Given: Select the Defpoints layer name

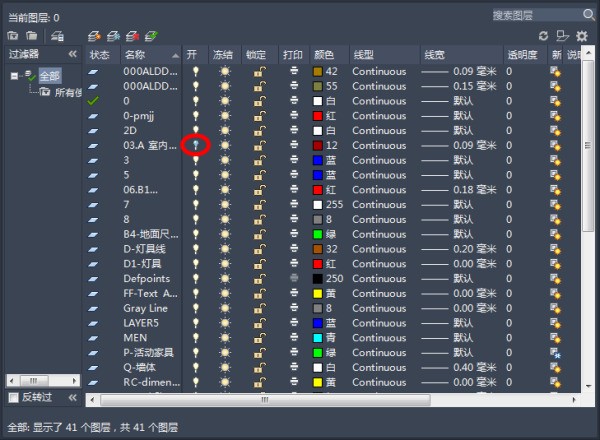Looking at the screenshot, I should (x=147, y=279).
